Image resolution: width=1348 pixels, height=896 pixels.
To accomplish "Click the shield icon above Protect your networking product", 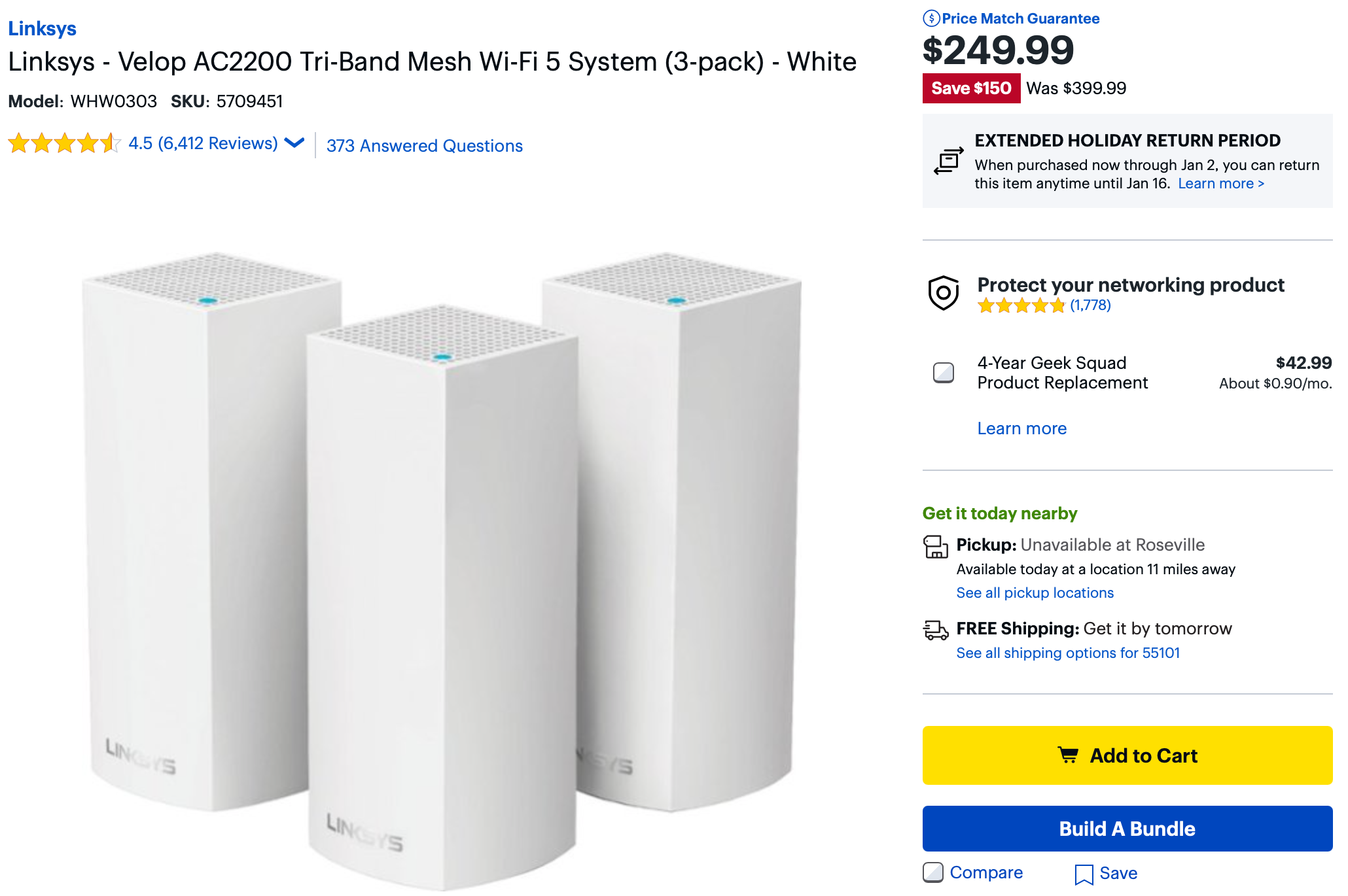I will pyautogui.click(x=943, y=293).
